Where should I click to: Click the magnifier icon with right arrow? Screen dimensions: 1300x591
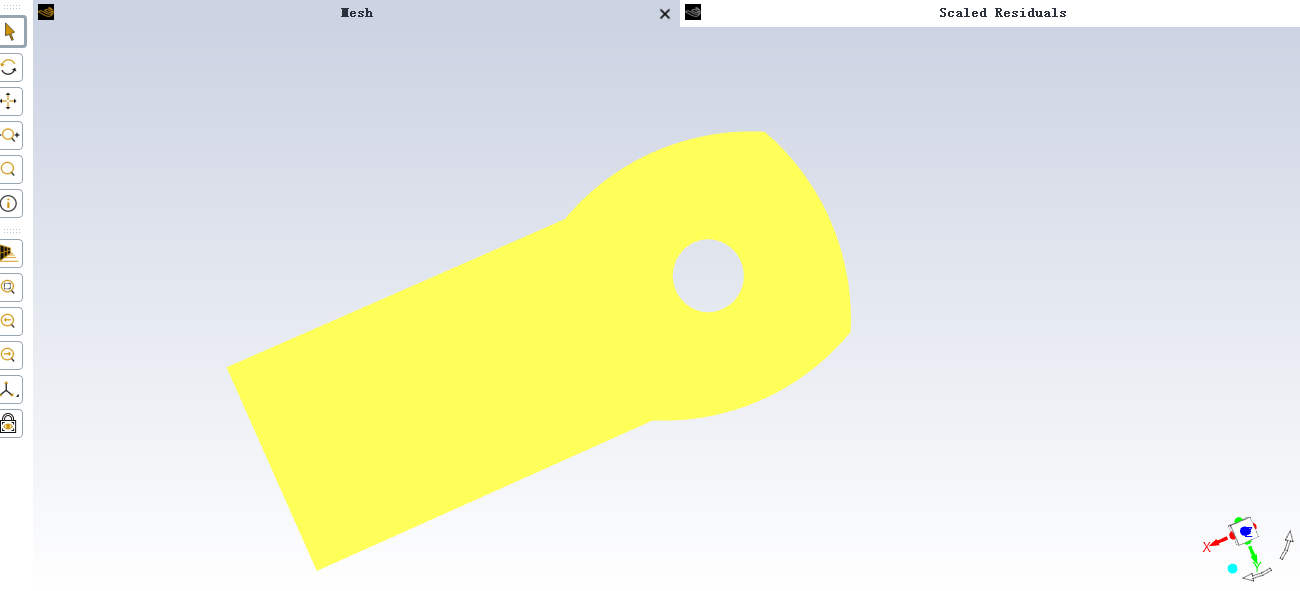pos(10,355)
